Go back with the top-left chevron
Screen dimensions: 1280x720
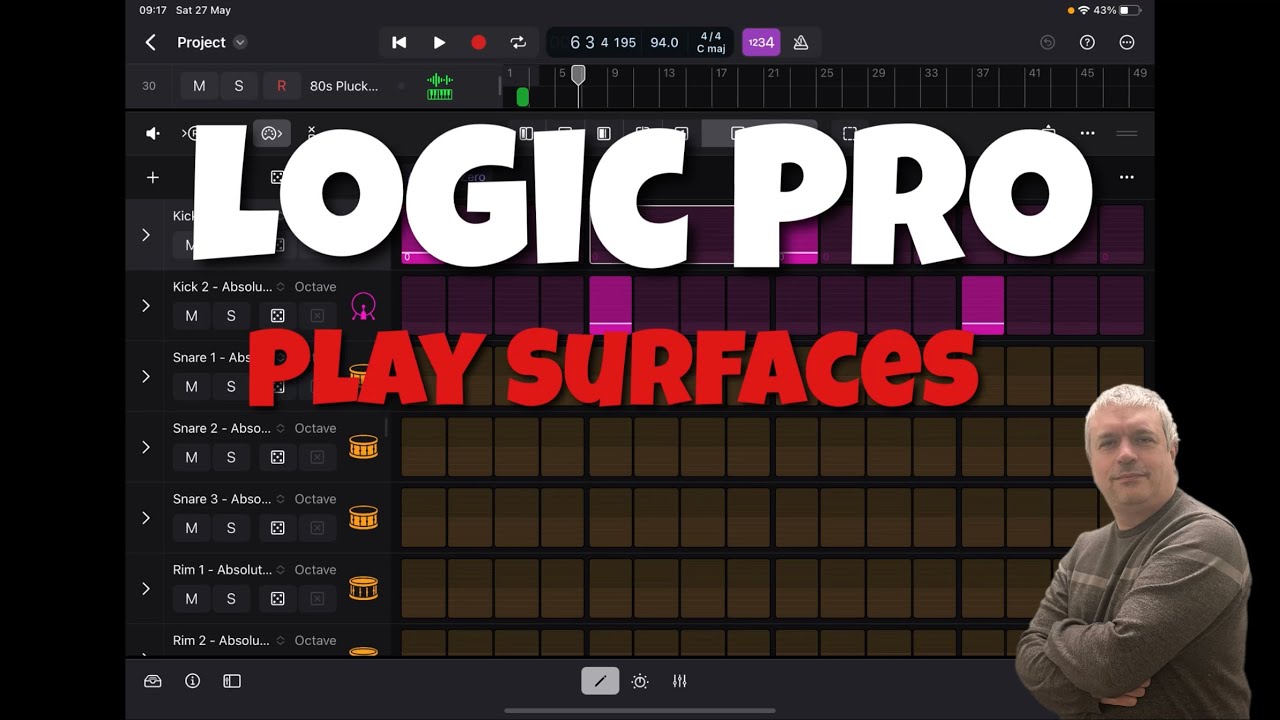point(151,42)
